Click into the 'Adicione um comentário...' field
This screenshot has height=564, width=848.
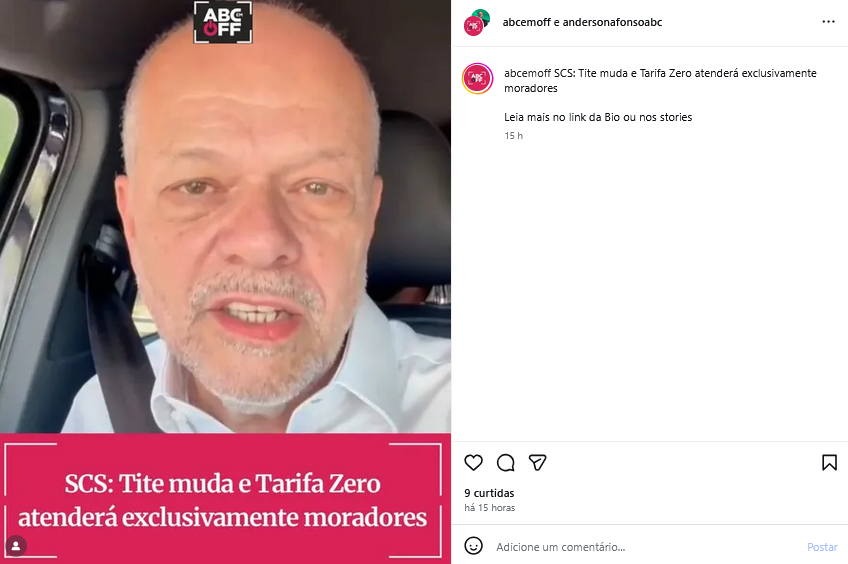point(646,547)
